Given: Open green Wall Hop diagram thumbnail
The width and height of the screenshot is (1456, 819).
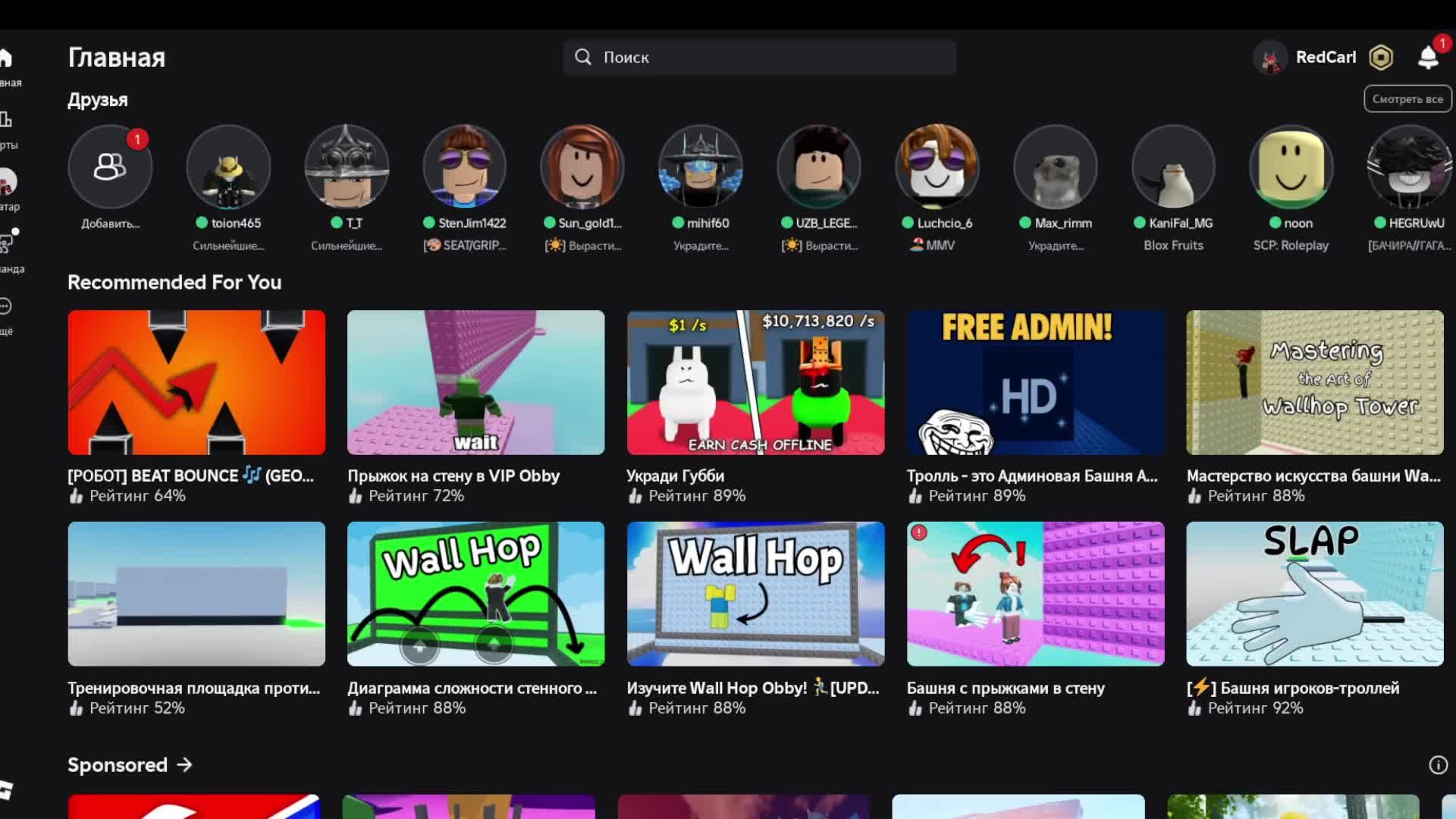Looking at the screenshot, I should click(x=476, y=594).
